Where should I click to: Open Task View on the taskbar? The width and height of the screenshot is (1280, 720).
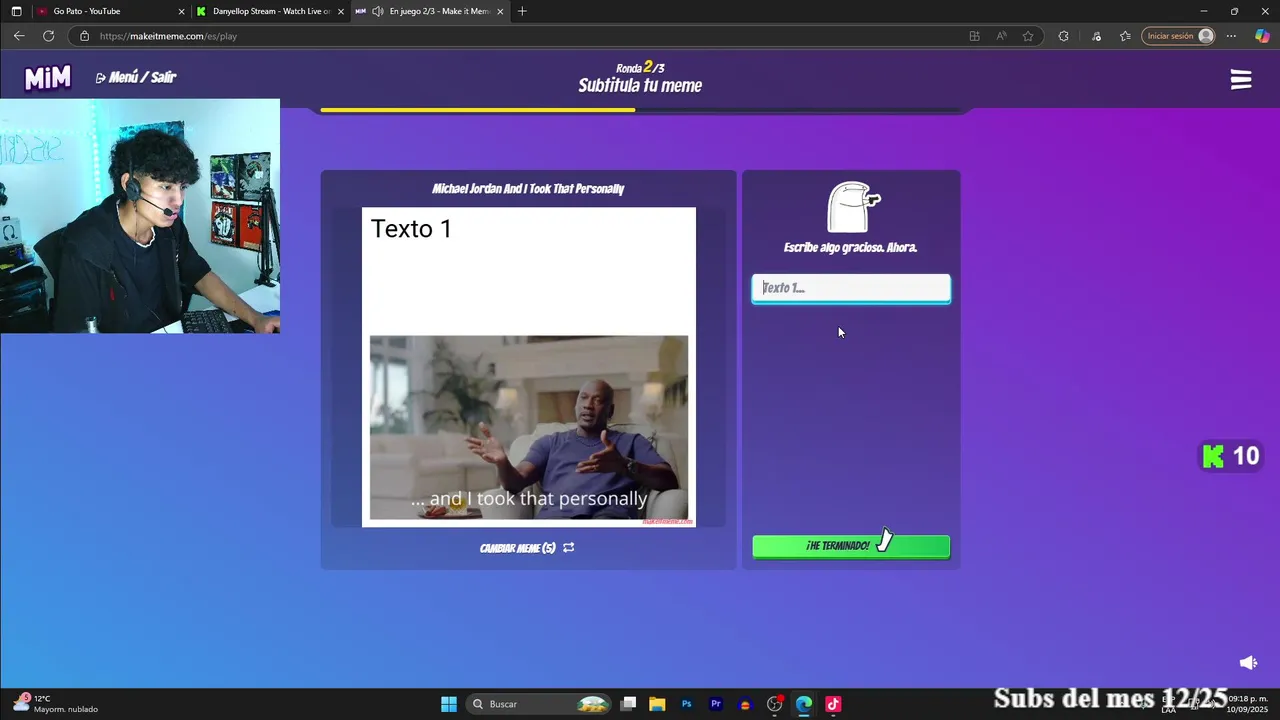tap(628, 704)
